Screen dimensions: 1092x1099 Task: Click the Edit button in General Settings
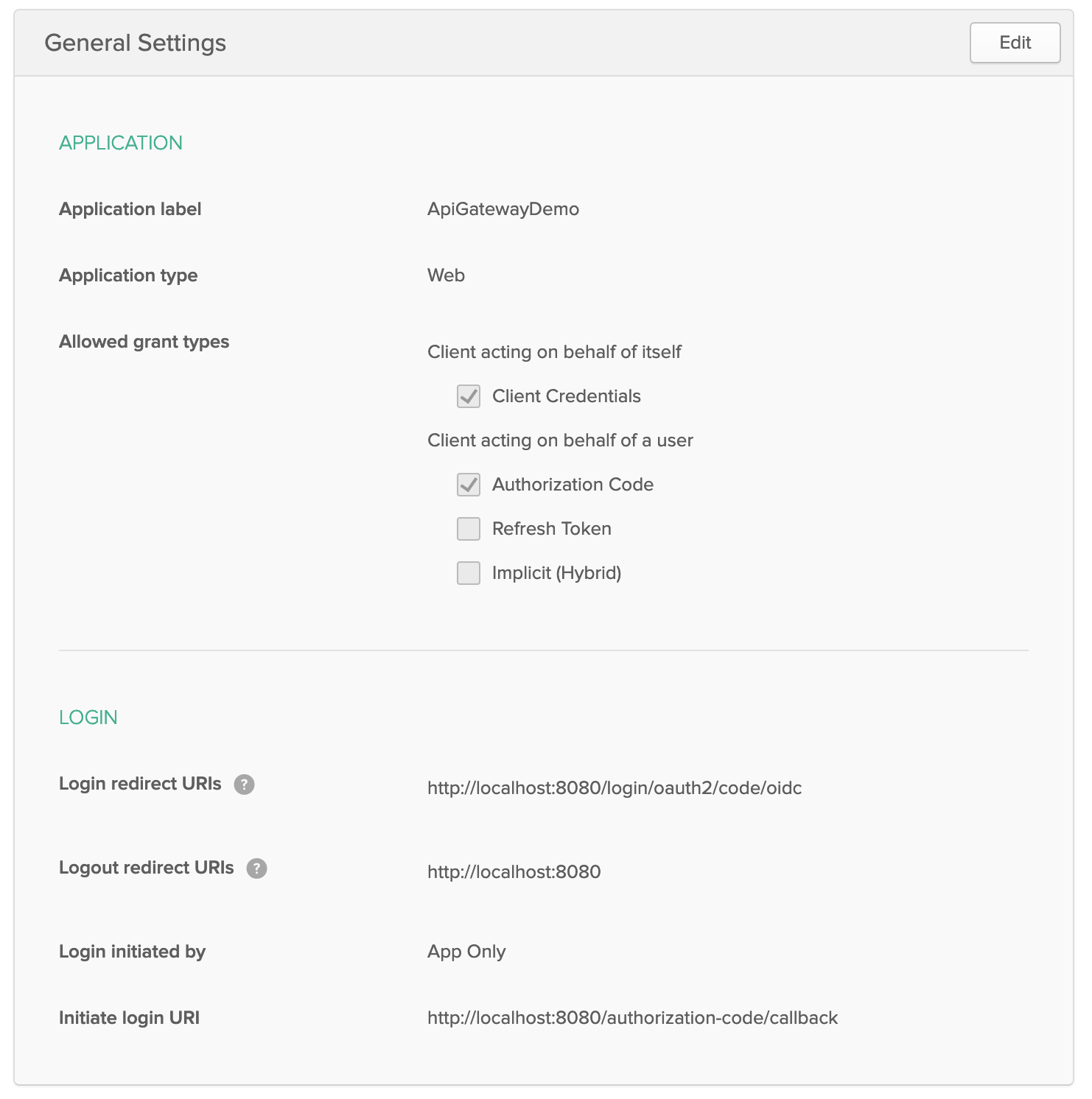1015,43
